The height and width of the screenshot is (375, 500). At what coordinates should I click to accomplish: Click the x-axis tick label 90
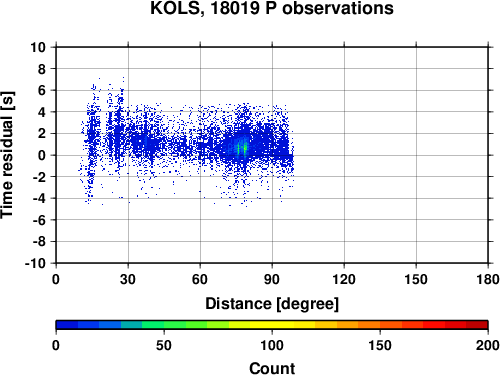click(x=272, y=279)
